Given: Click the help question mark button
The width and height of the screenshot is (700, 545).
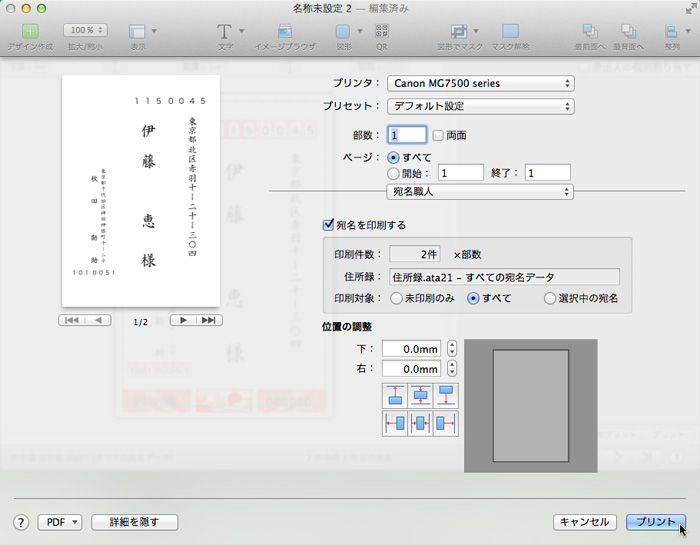Looking at the screenshot, I should [x=20, y=522].
